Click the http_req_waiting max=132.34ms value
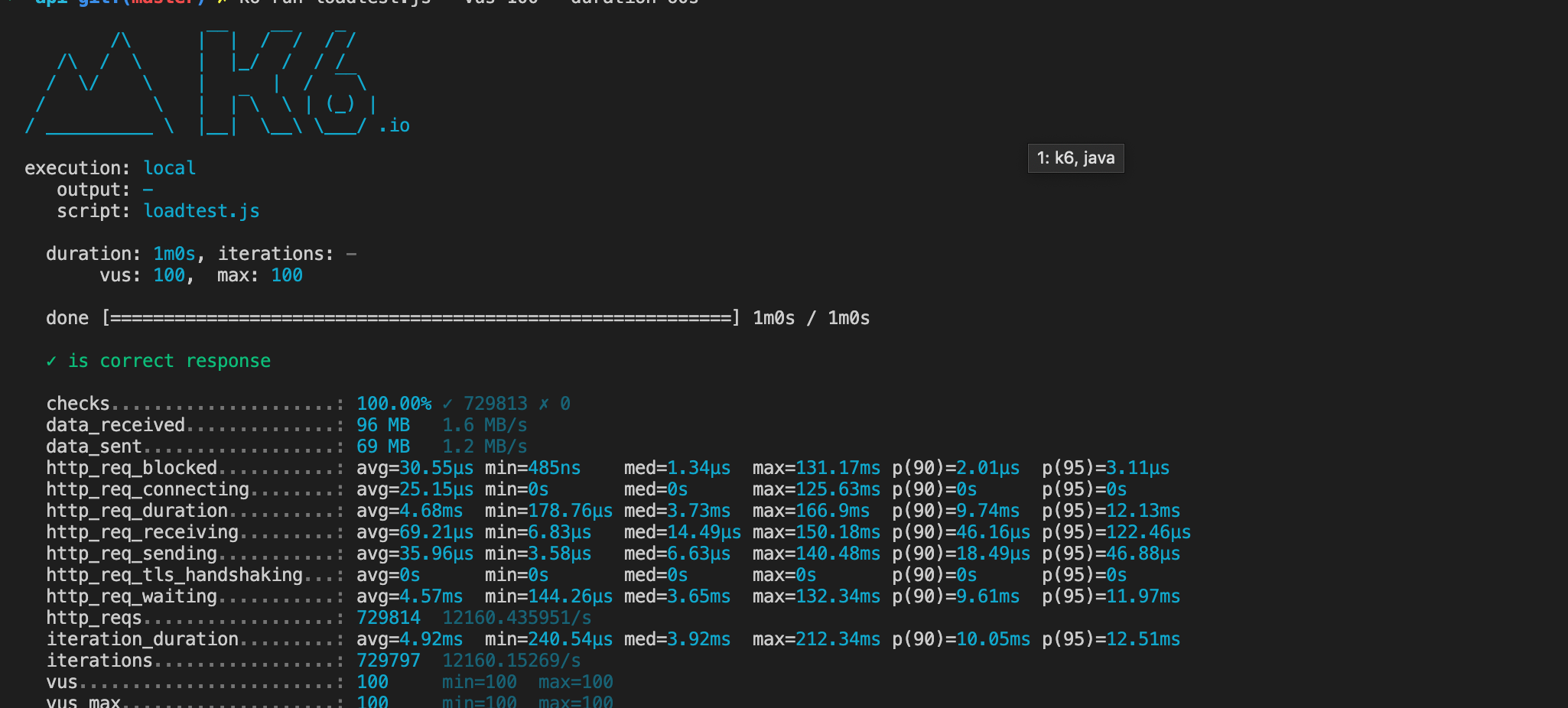The width and height of the screenshot is (1568, 708). (816, 596)
